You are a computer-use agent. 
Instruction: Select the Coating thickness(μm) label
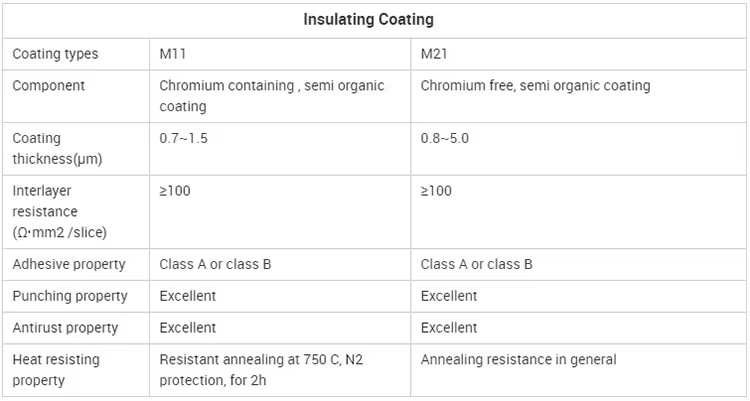point(57,148)
